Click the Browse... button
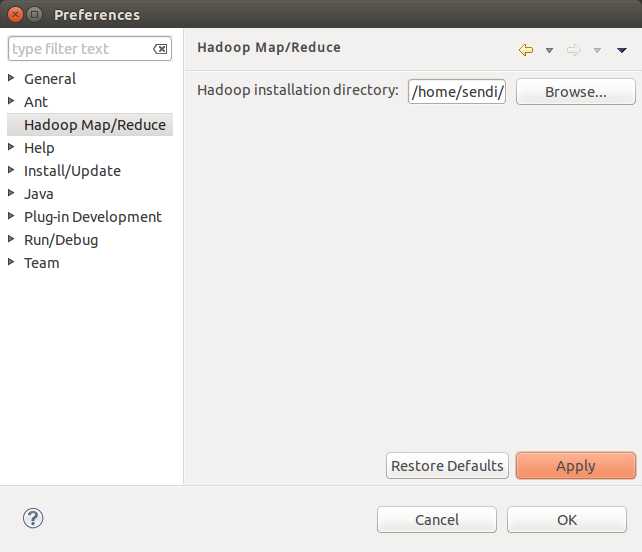Viewport: 642px width, 552px height. pyautogui.click(x=576, y=92)
